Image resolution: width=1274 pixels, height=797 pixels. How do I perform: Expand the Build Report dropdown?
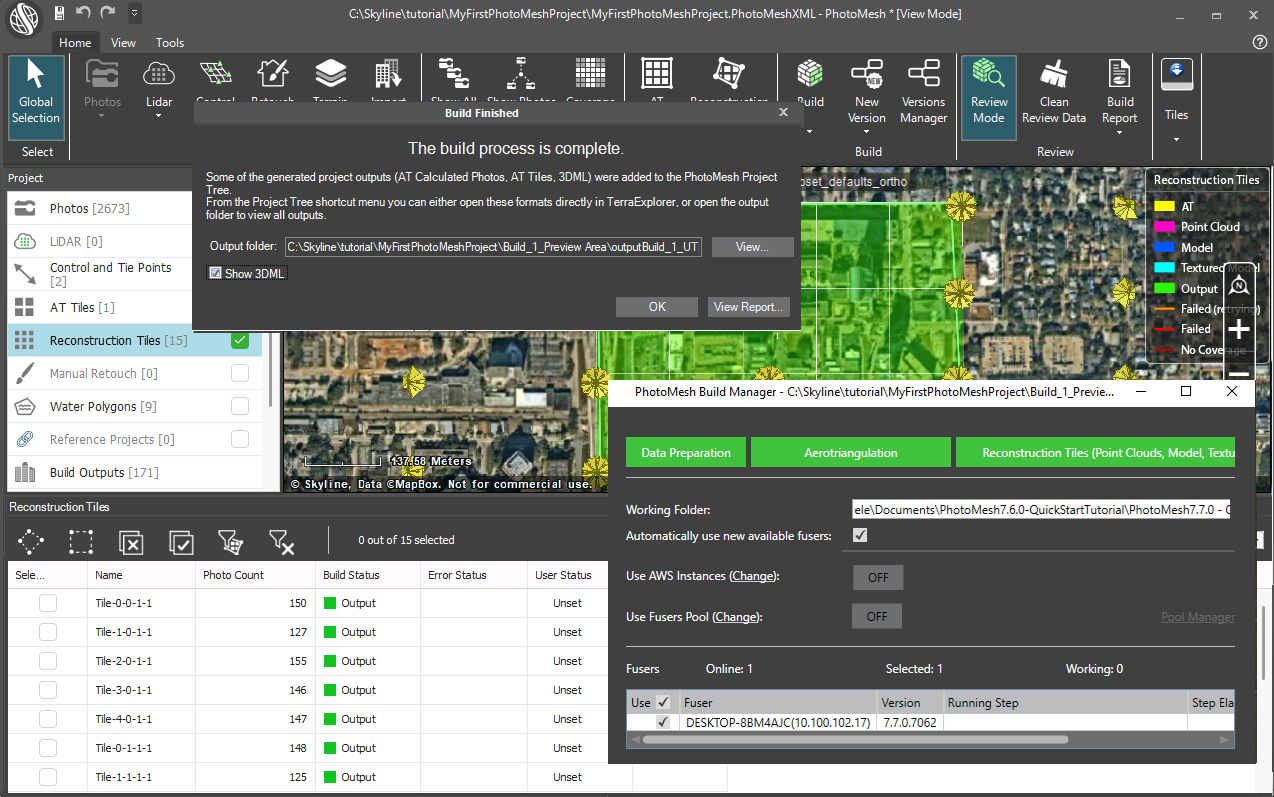click(1119, 133)
